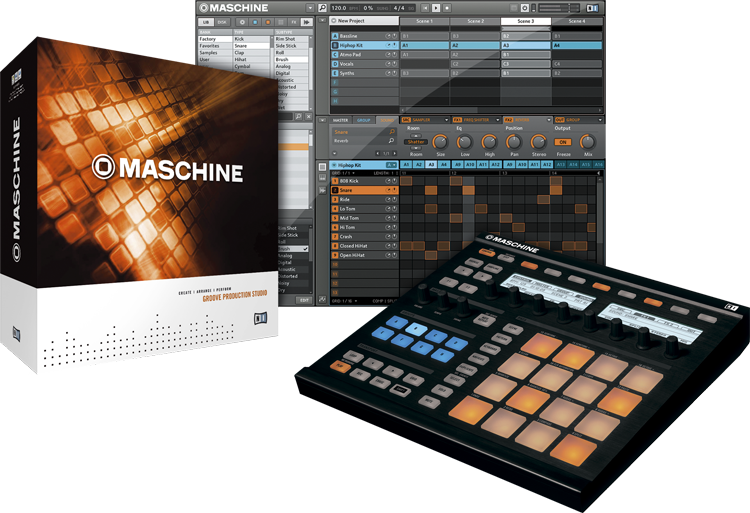The image size is (750, 513).
Task: Click the follow-playhead icon in pattern sidebar
Action: click(322, 190)
